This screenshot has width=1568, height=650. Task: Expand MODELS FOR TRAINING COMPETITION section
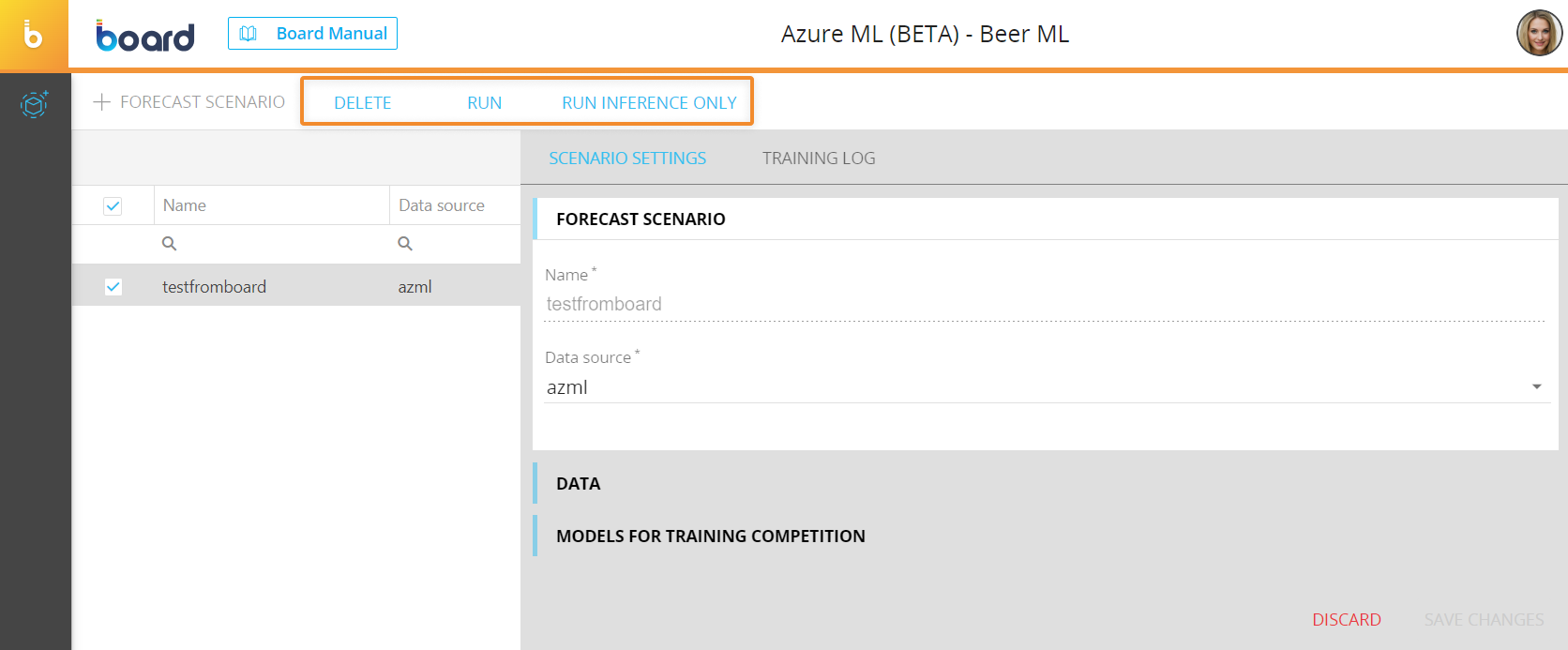point(1046,537)
